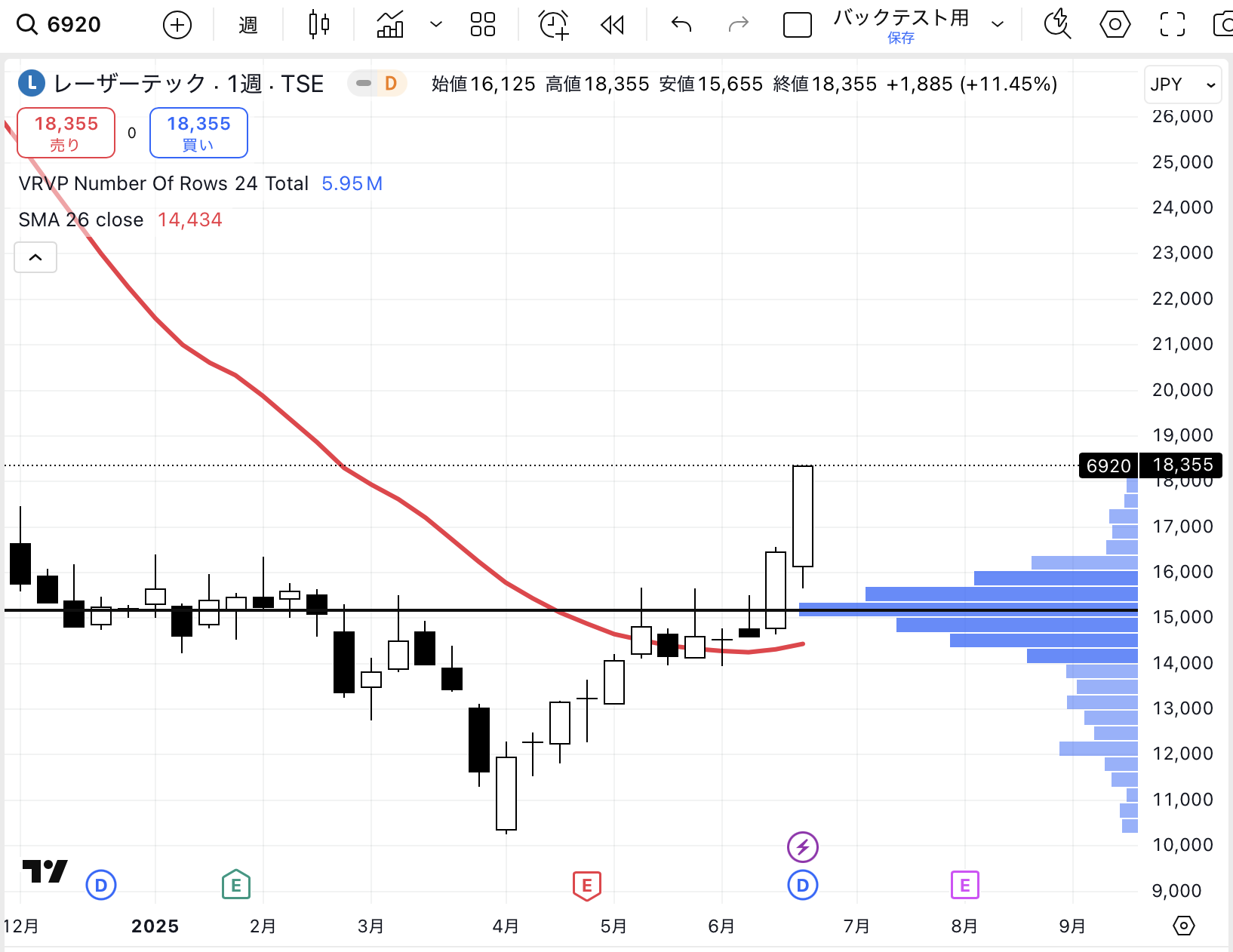The width and height of the screenshot is (1233, 952).
Task: Click the 6920 price line tag
Action: click(x=1108, y=466)
